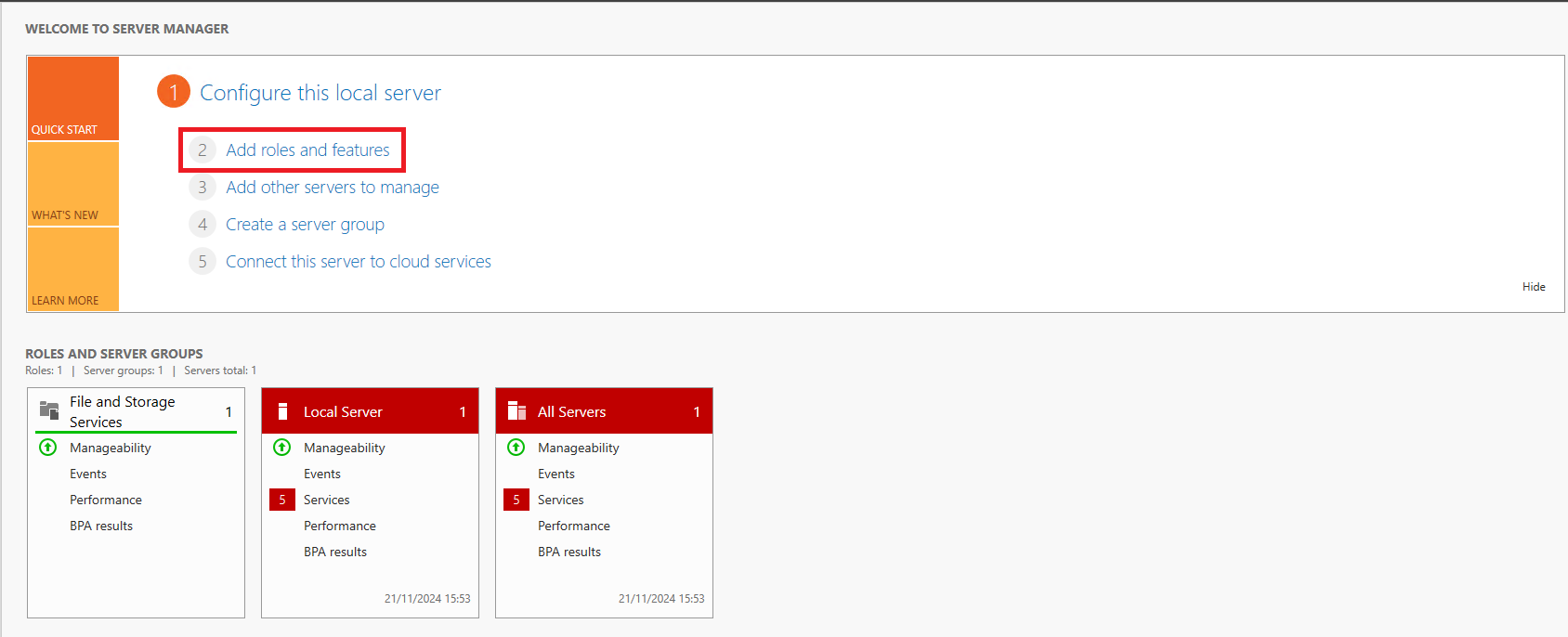Click Services under All Servers

561,500
